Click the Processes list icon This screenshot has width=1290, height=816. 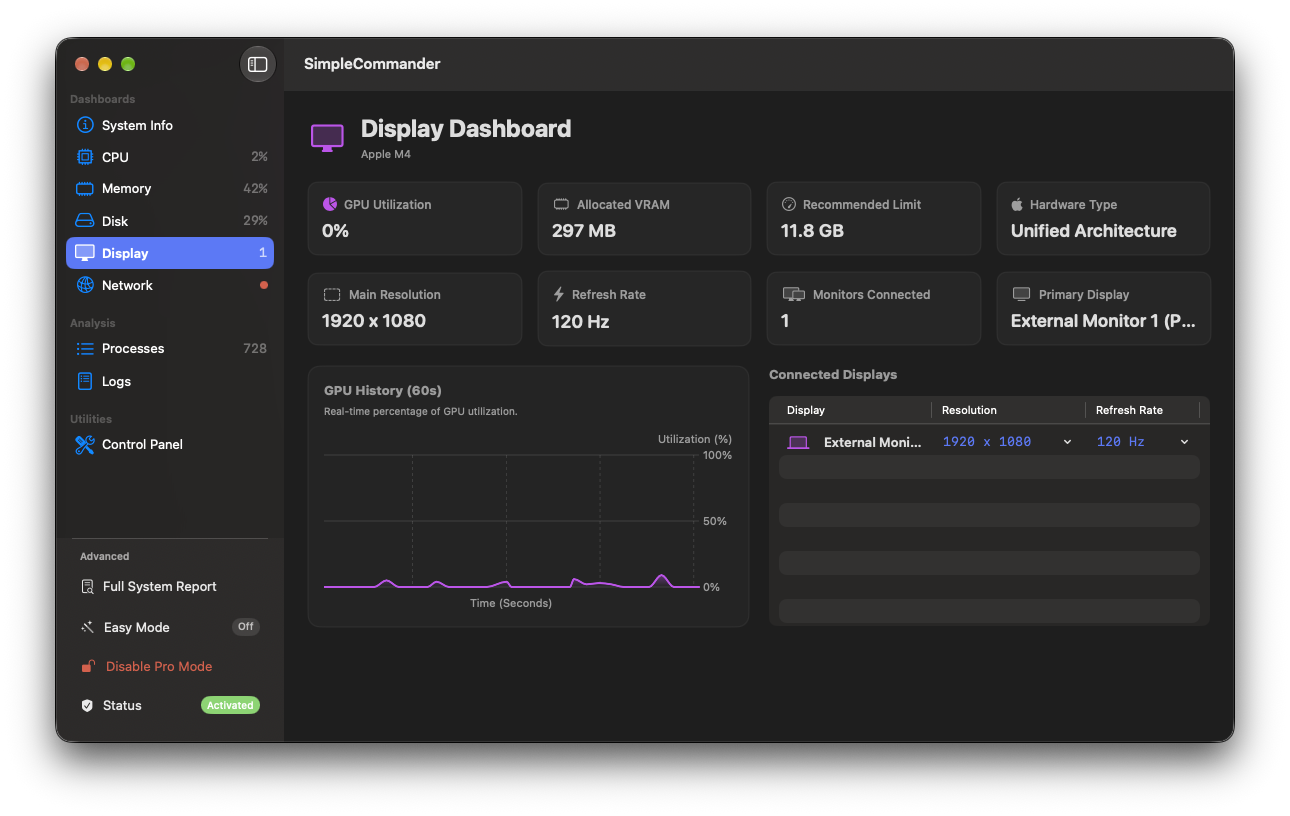coord(85,349)
